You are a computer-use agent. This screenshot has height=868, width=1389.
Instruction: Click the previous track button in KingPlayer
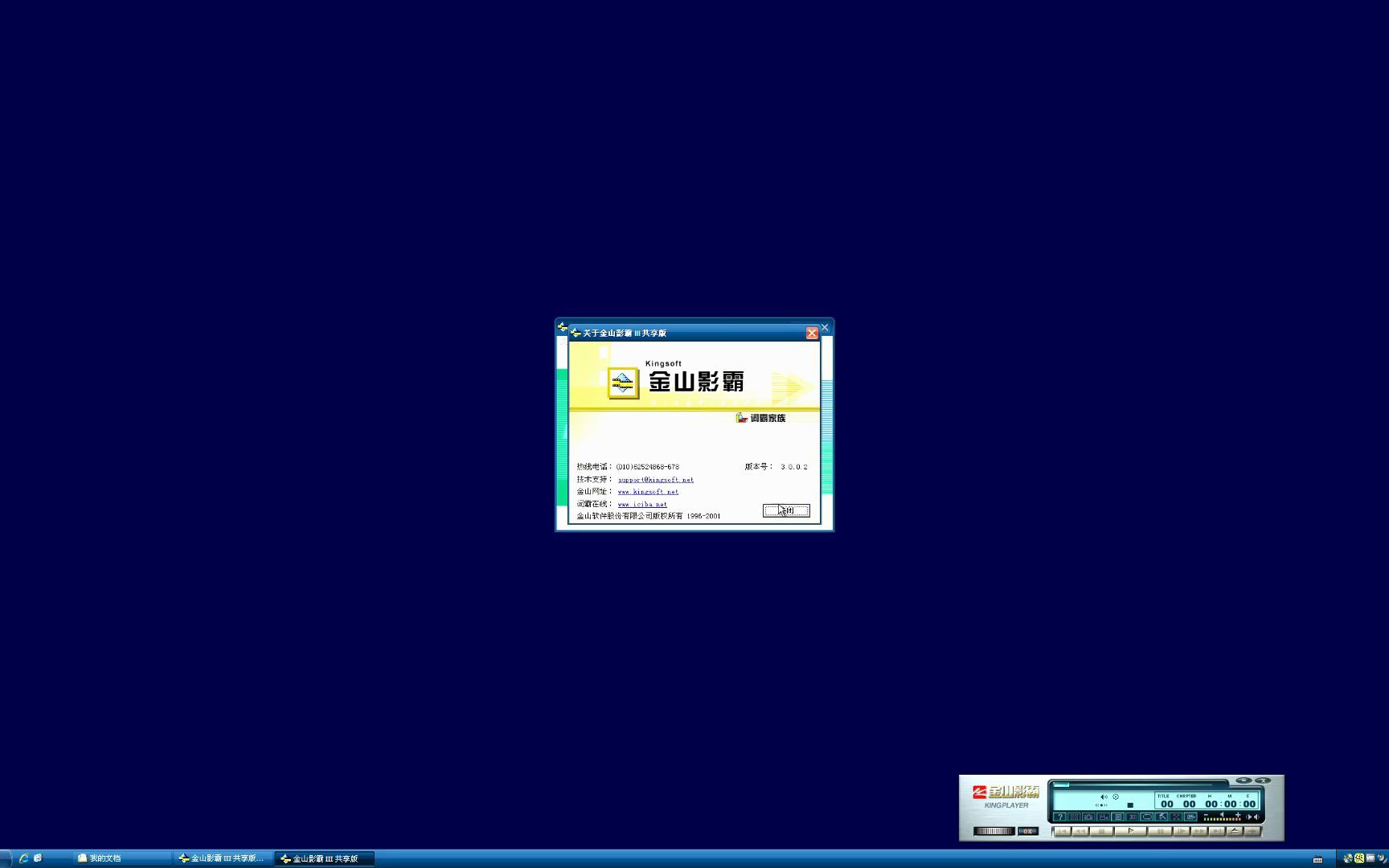[1062, 831]
